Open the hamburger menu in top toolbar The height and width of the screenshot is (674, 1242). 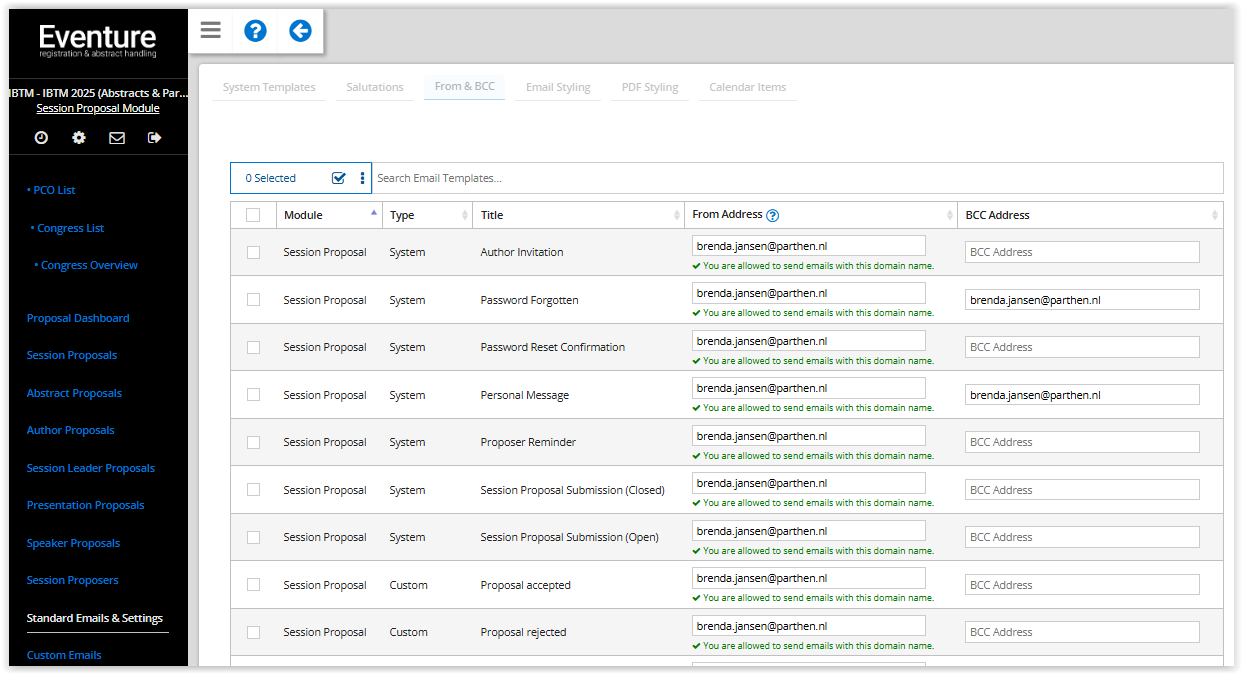pos(210,30)
